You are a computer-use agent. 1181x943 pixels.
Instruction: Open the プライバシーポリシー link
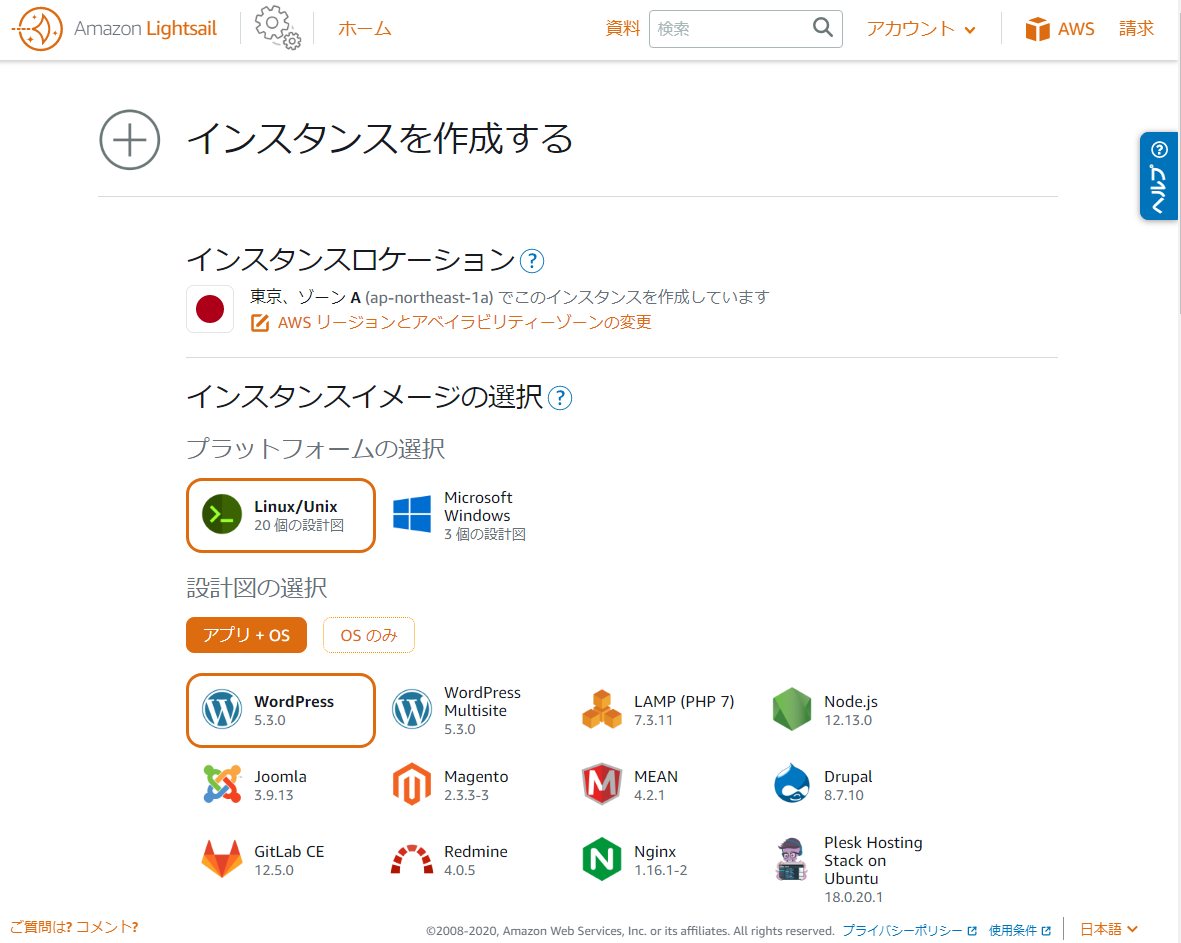coord(910,931)
